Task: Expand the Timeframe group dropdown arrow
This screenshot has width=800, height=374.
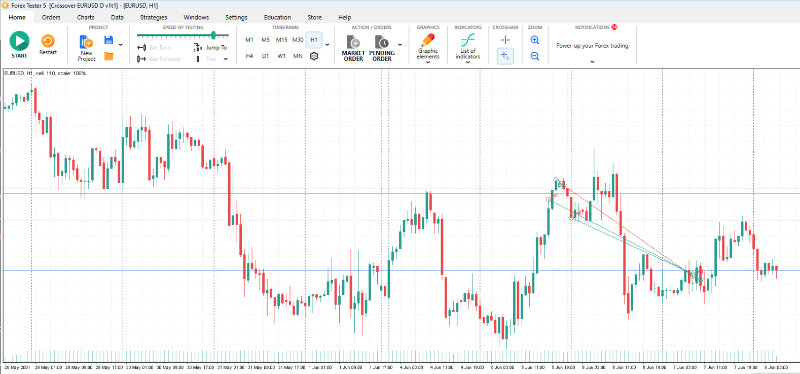Action: [x=328, y=45]
